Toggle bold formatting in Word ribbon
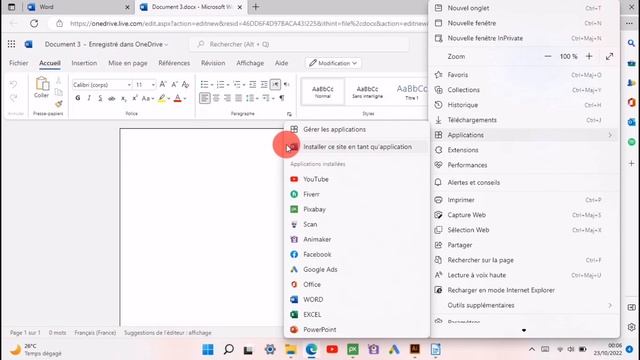 coord(78,98)
